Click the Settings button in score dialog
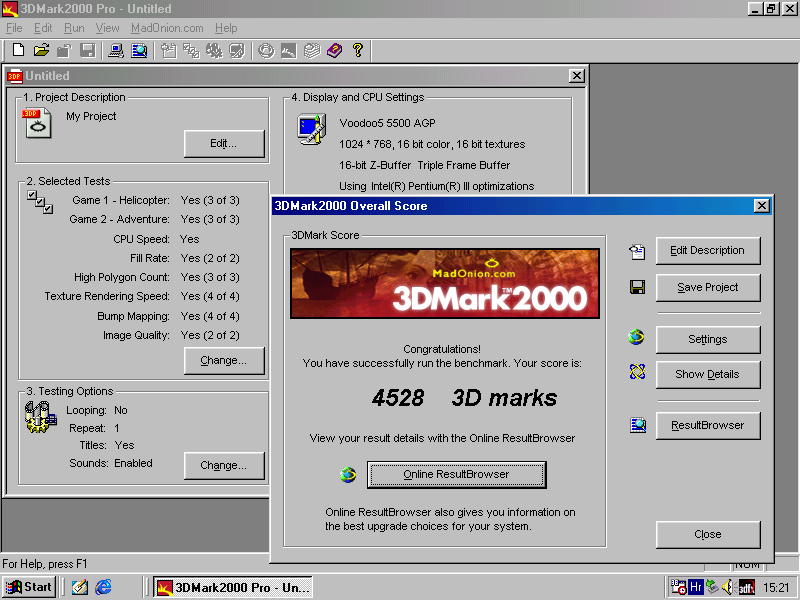The height and width of the screenshot is (600, 800). point(708,339)
